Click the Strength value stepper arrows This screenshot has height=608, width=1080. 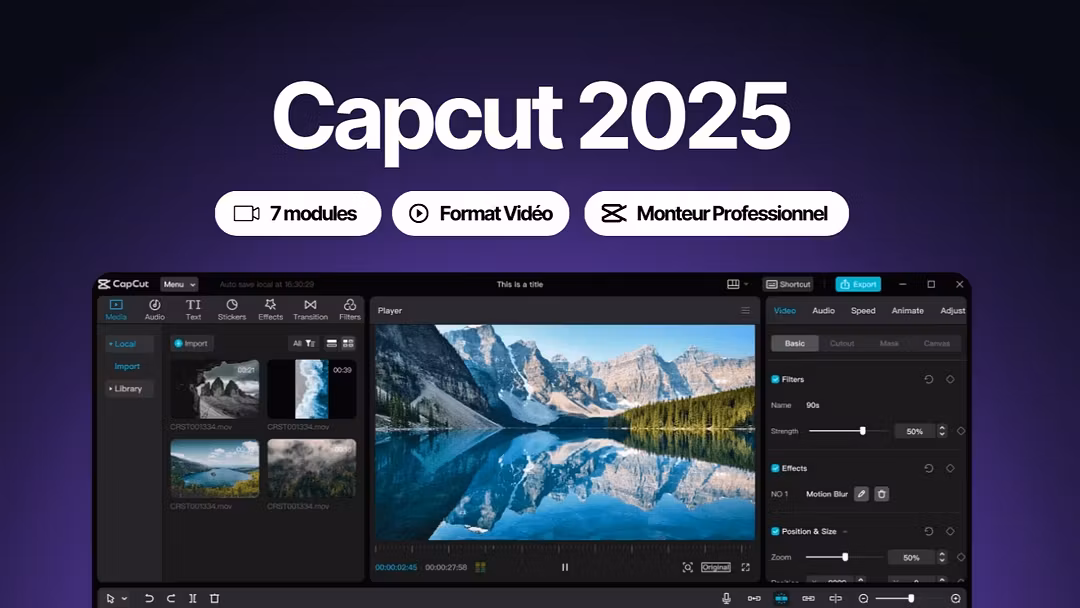(x=942, y=431)
